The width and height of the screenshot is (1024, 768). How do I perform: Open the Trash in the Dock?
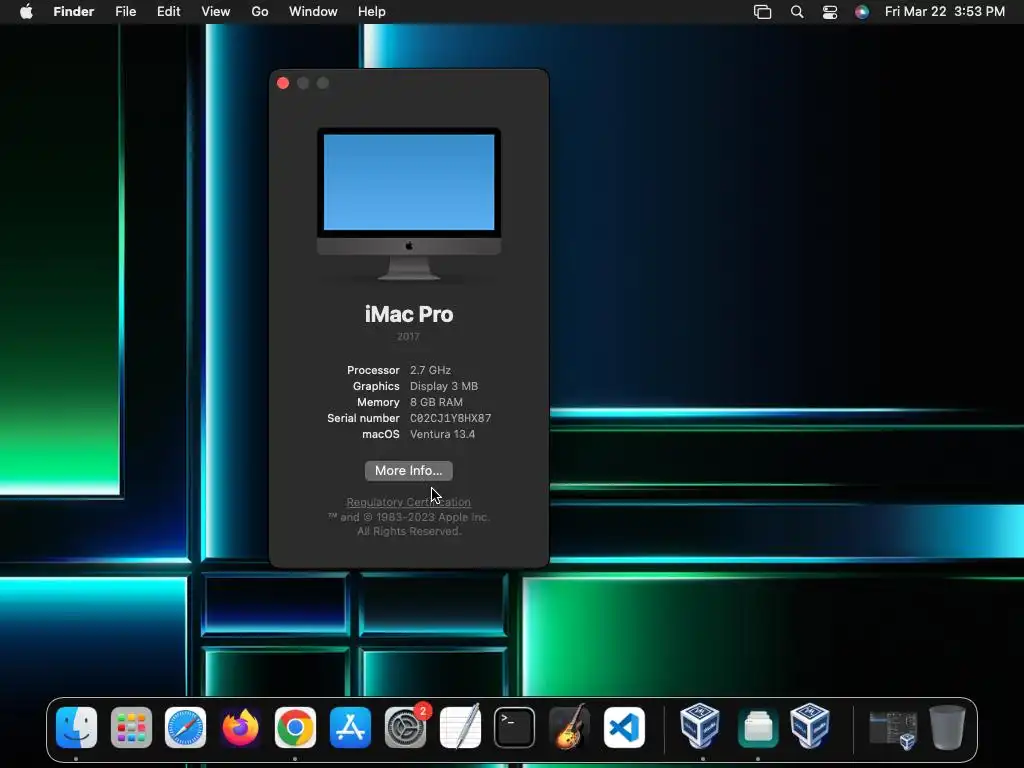[x=947, y=727]
